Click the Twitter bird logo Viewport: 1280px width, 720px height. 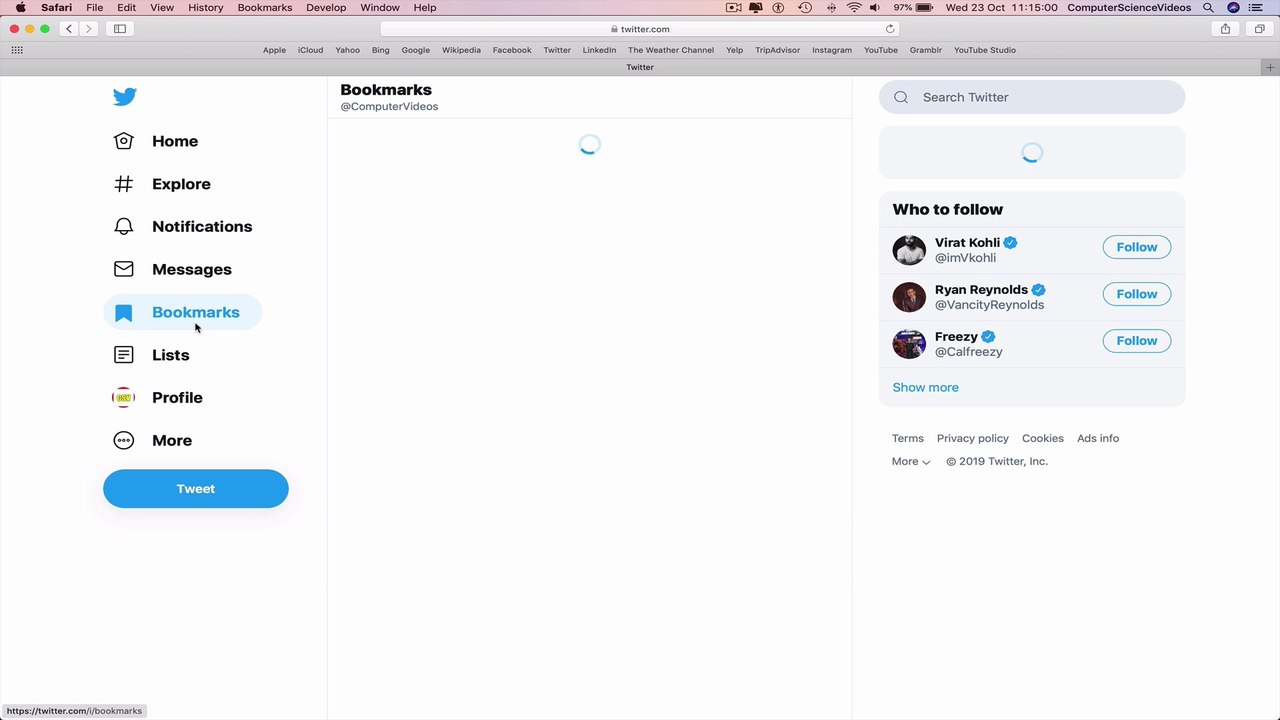tap(124, 97)
